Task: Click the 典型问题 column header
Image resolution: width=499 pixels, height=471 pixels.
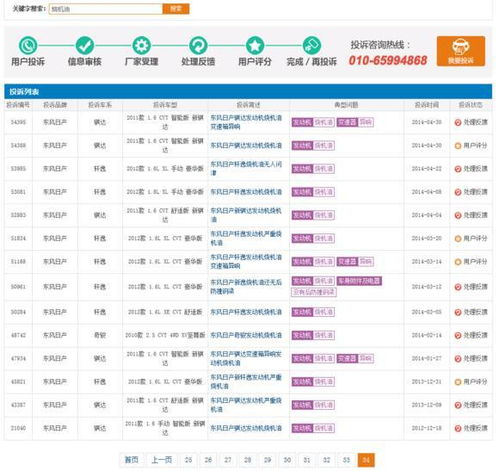Action: tap(346, 105)
